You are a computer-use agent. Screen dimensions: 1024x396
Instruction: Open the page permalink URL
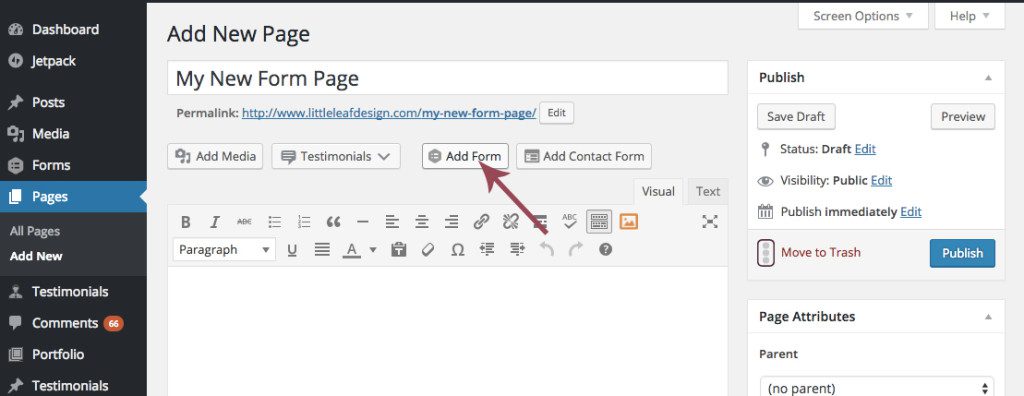pyautogui.click(x=389, y=113)
